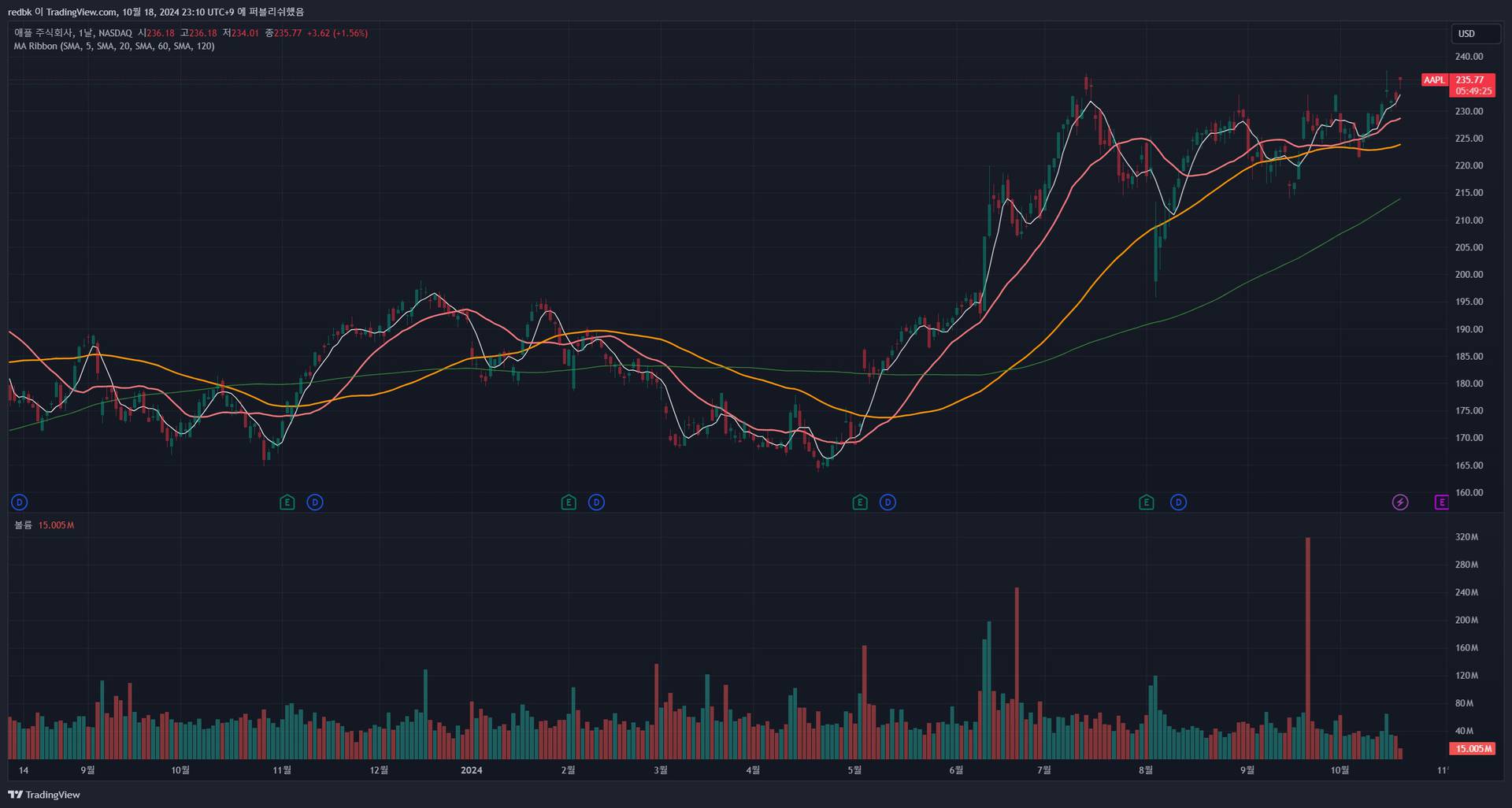Click the purple E icon at far right

click(1441, 502)
